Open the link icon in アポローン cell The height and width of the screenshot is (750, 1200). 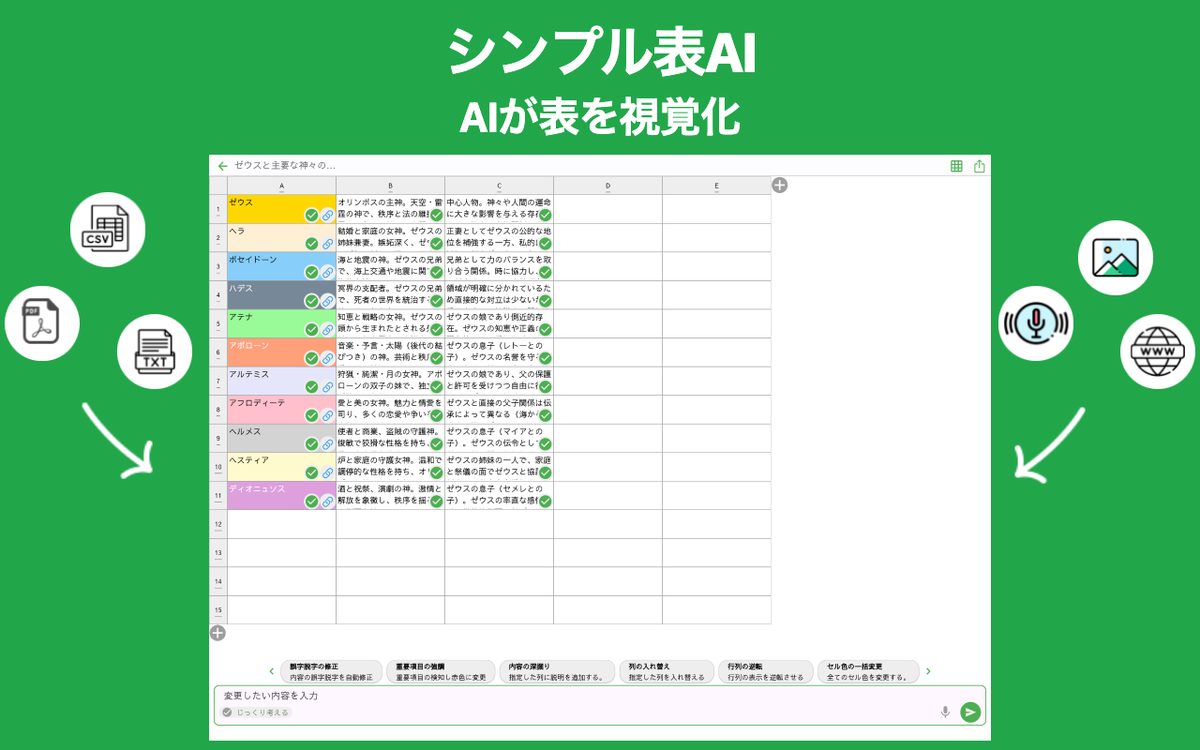coord(327,358)
